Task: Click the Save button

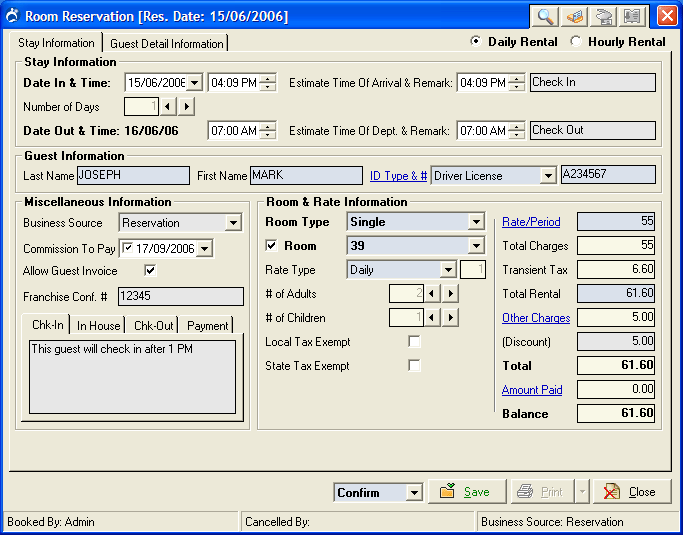Action: tap(467, 492)
